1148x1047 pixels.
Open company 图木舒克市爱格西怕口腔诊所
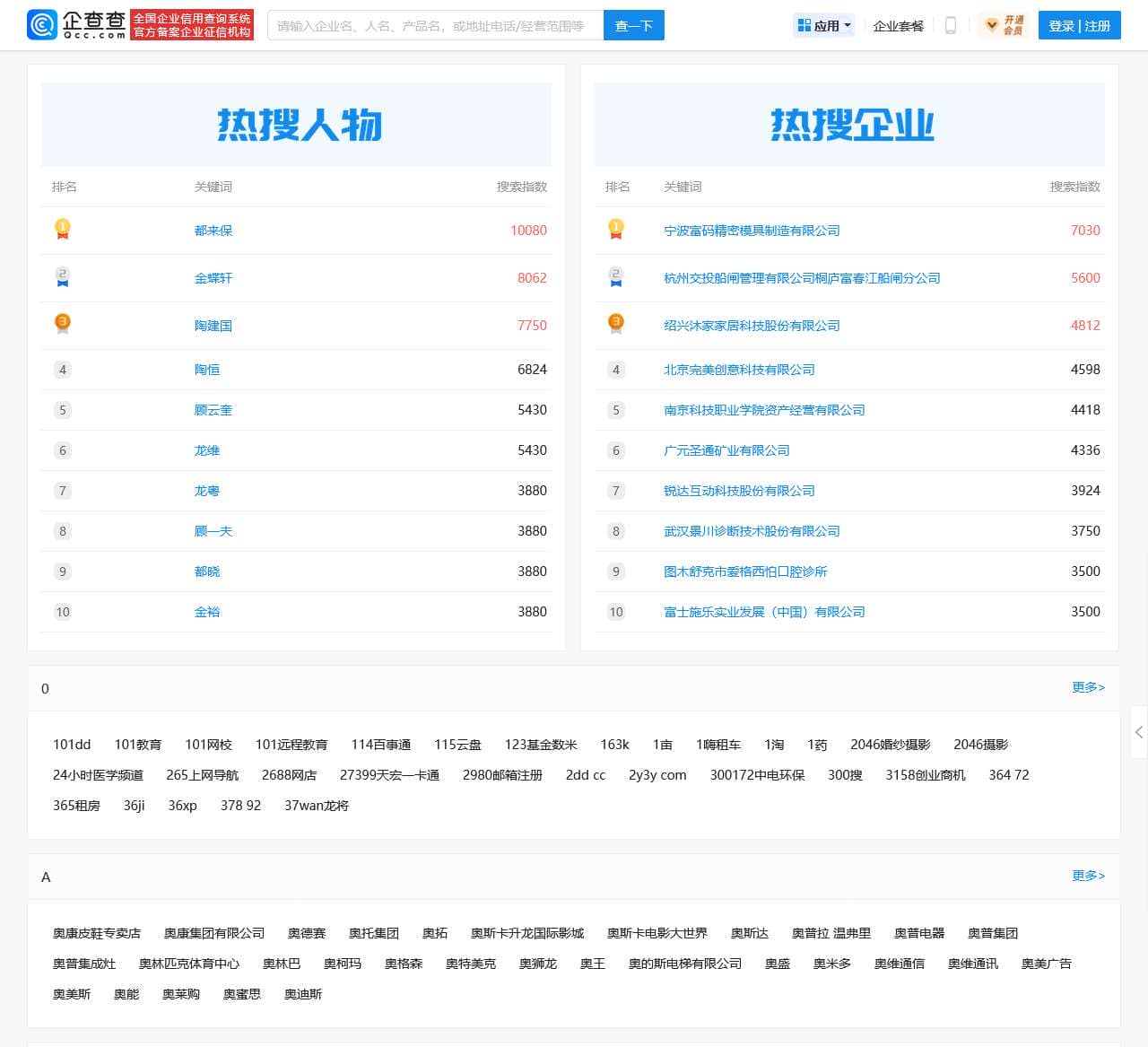point(745,571)
